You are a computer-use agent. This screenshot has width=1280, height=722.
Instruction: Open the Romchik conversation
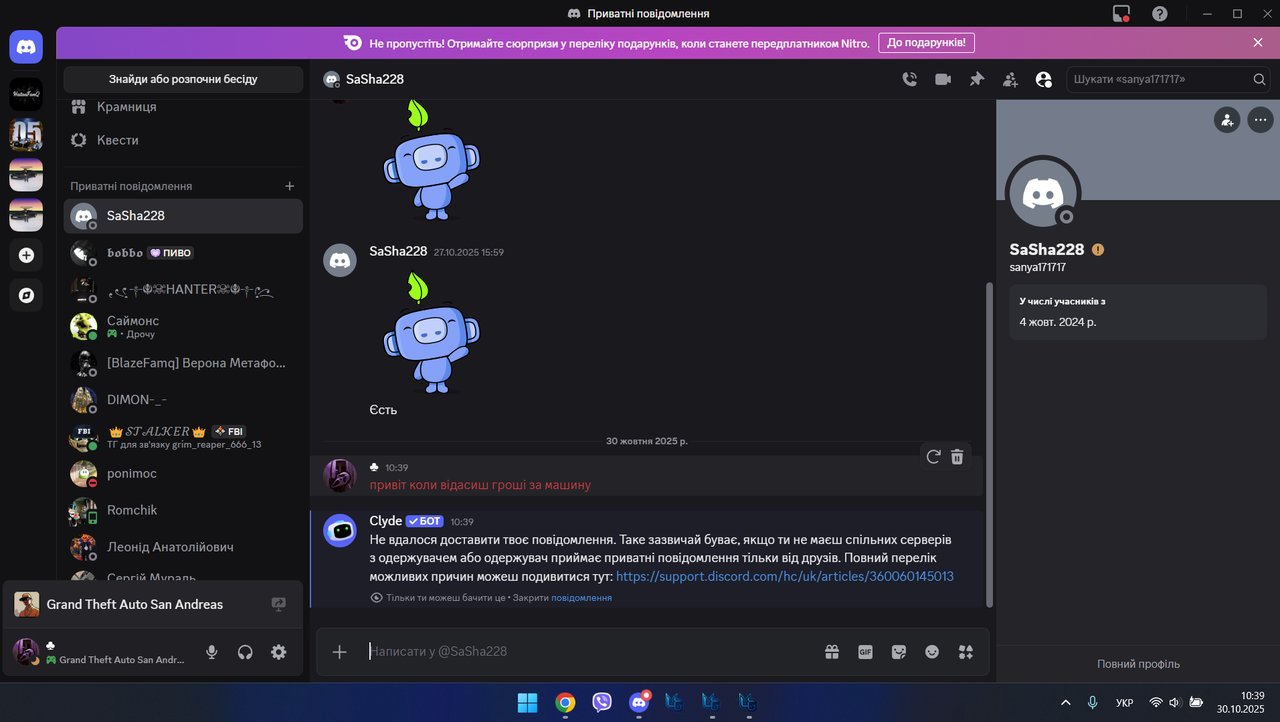(x=183, y=510)
